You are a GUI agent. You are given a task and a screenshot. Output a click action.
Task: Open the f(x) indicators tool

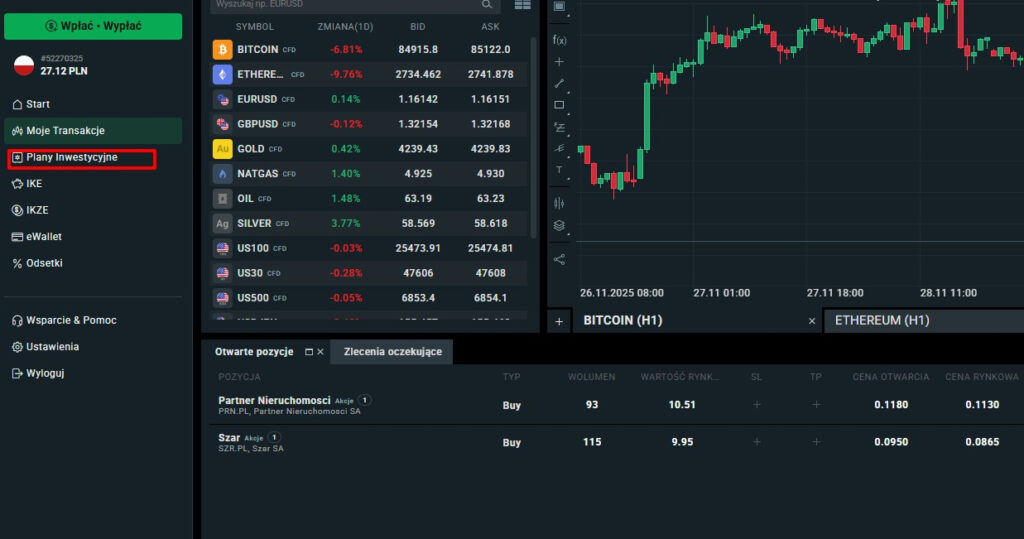(x=559, y=40)
